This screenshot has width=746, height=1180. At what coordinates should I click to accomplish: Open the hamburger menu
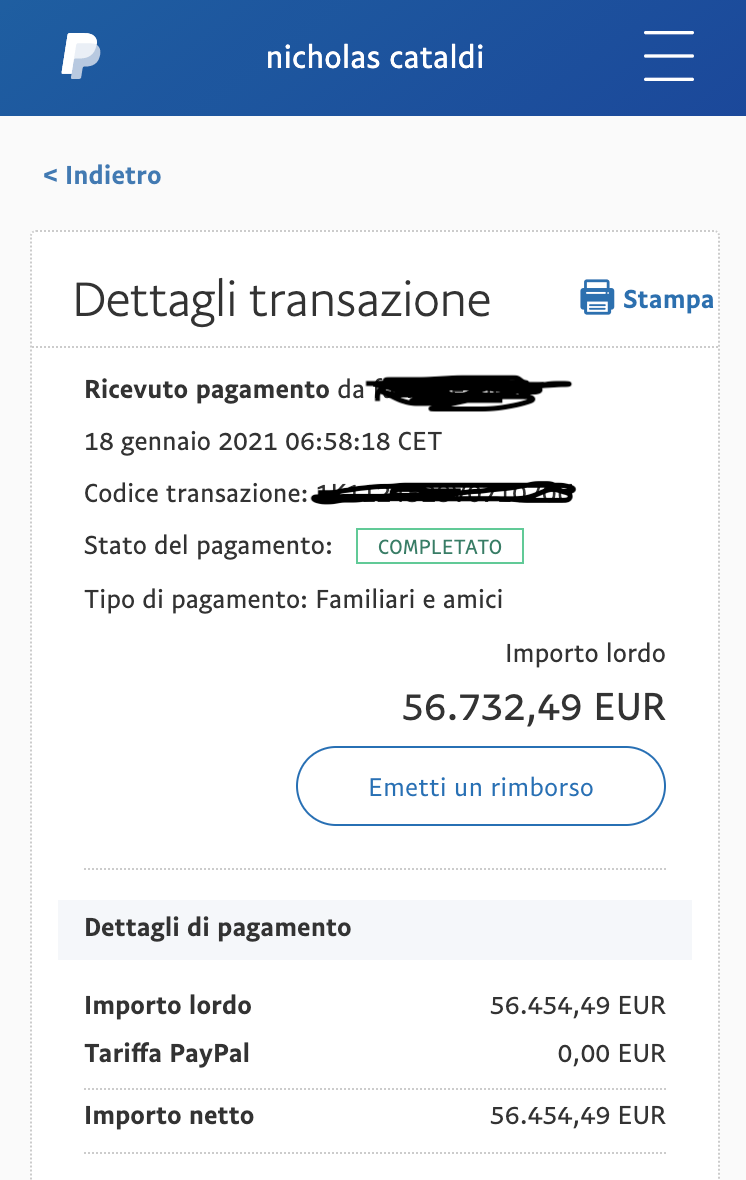pos(668,55)
